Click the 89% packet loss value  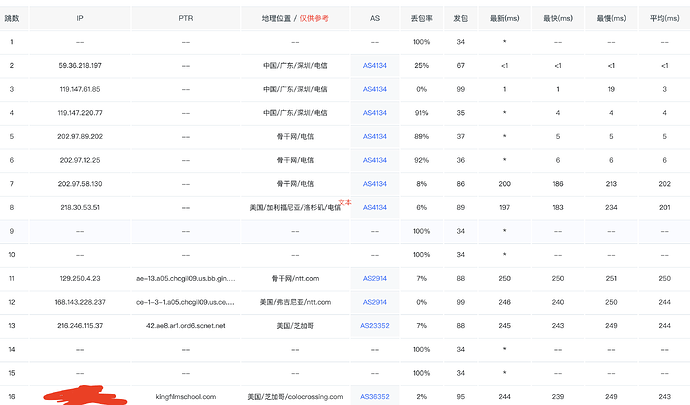(422, 136)
